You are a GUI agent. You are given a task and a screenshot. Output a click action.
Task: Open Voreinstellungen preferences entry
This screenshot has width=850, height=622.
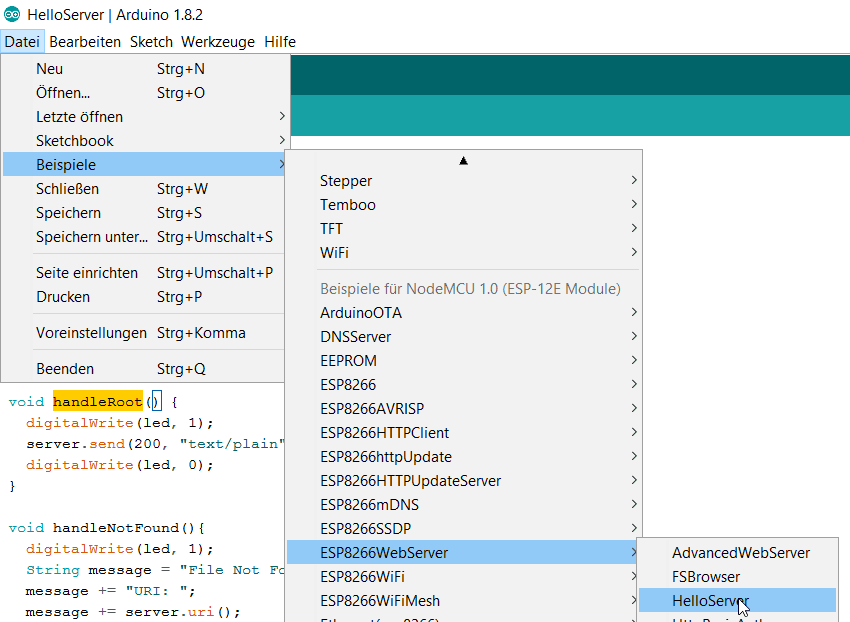[x=91, y=333]
